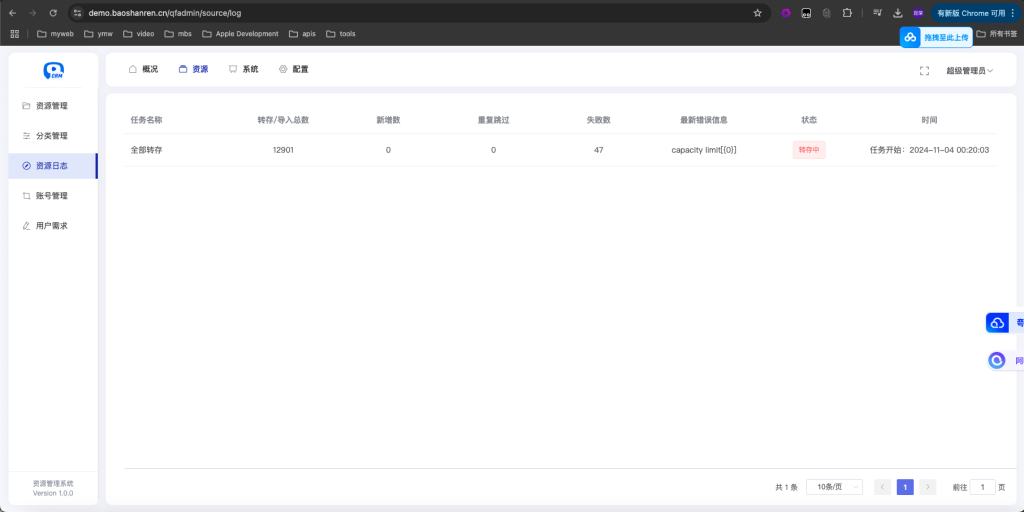Open the 超级管理员 user dropdown

click(x=969, y=71)
